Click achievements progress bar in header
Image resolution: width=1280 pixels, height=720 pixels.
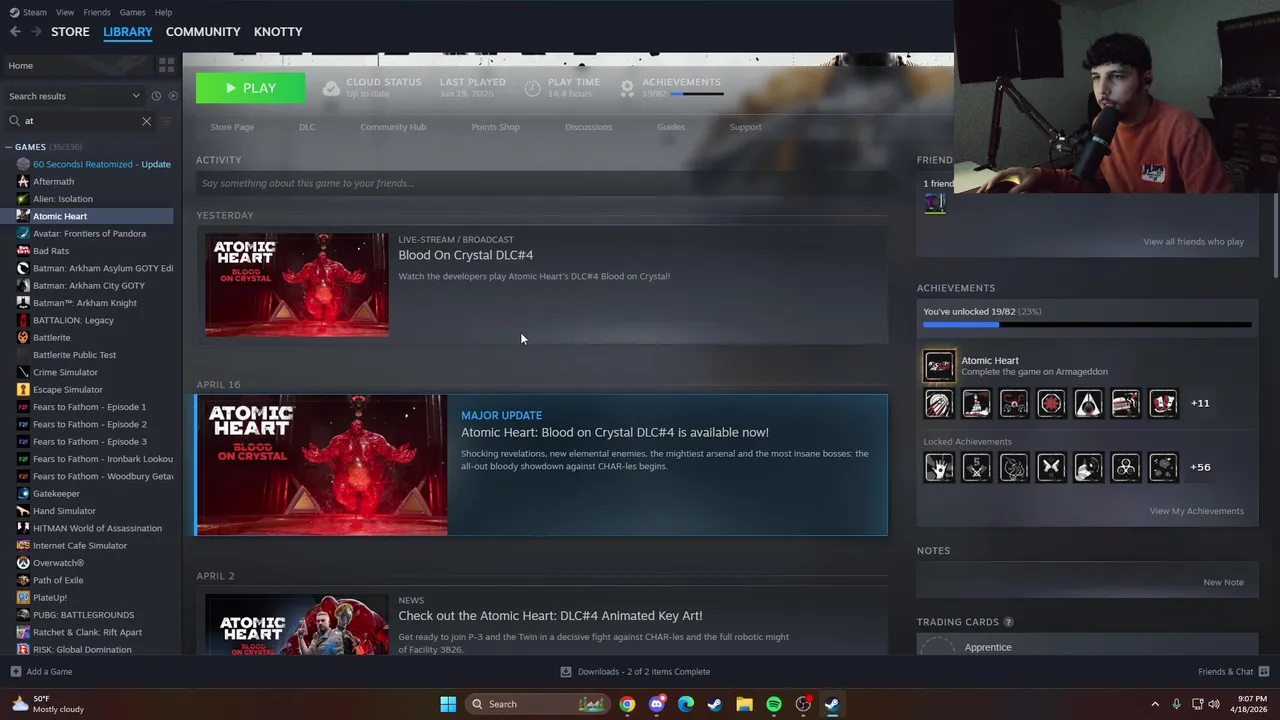click(697, 94)
